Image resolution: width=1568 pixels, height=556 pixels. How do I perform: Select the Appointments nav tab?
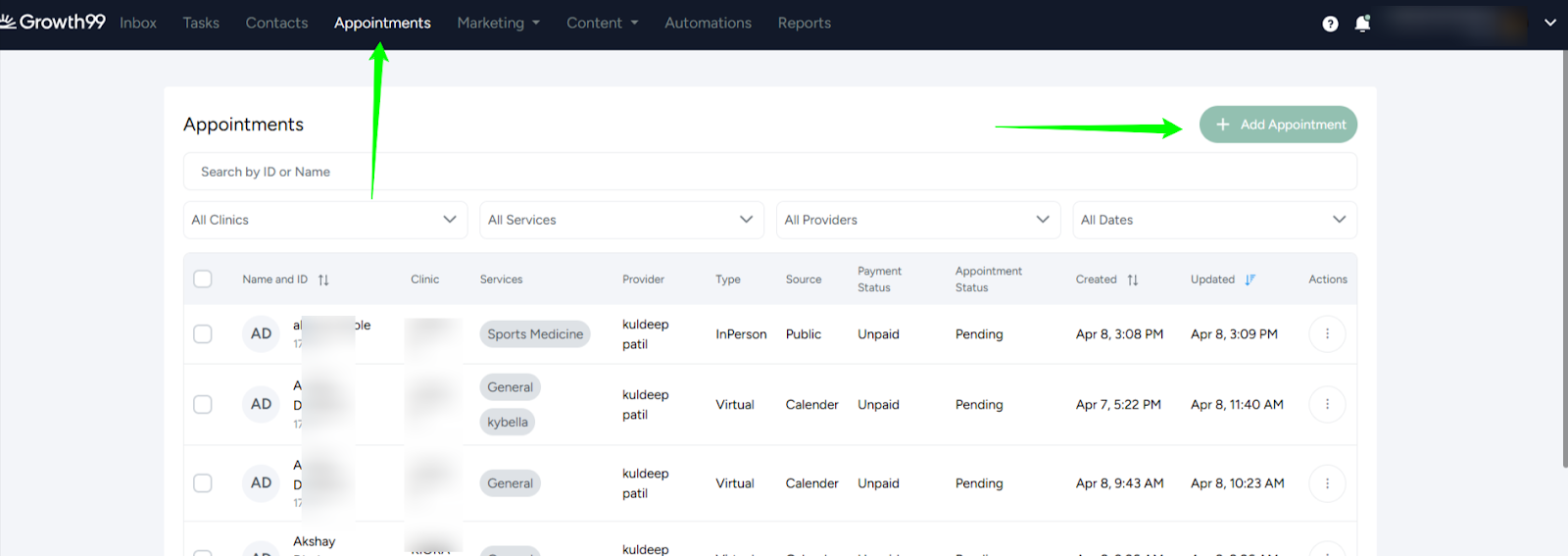[x=382, y=23]
